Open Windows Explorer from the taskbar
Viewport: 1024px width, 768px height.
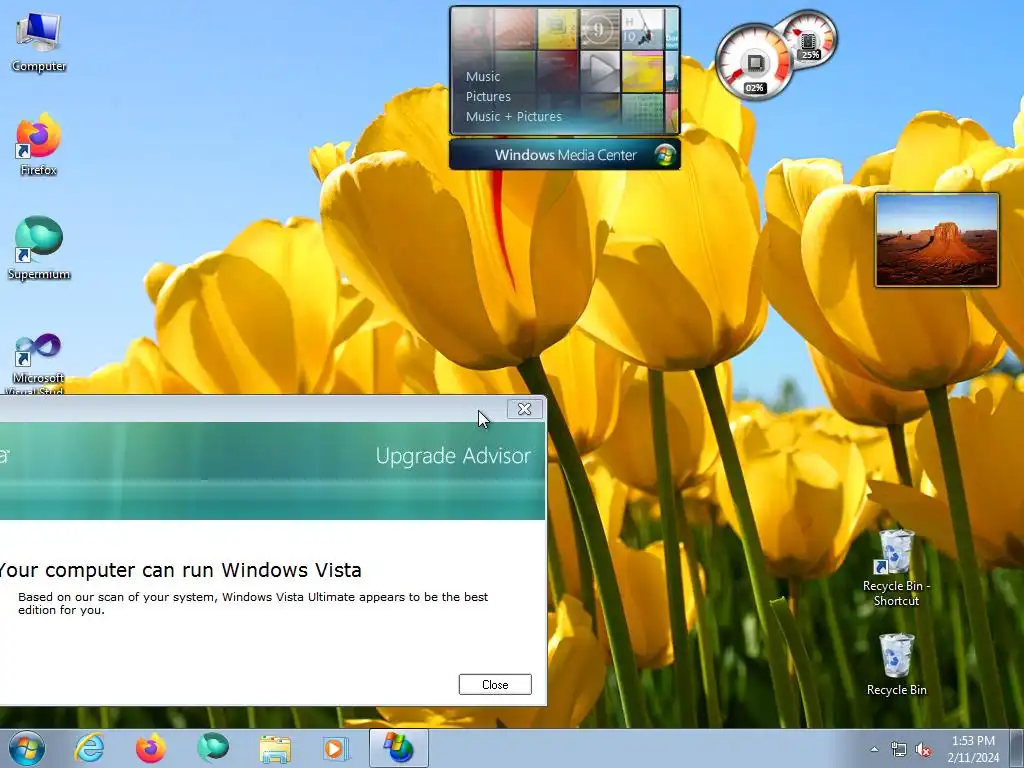click(275, 748)
